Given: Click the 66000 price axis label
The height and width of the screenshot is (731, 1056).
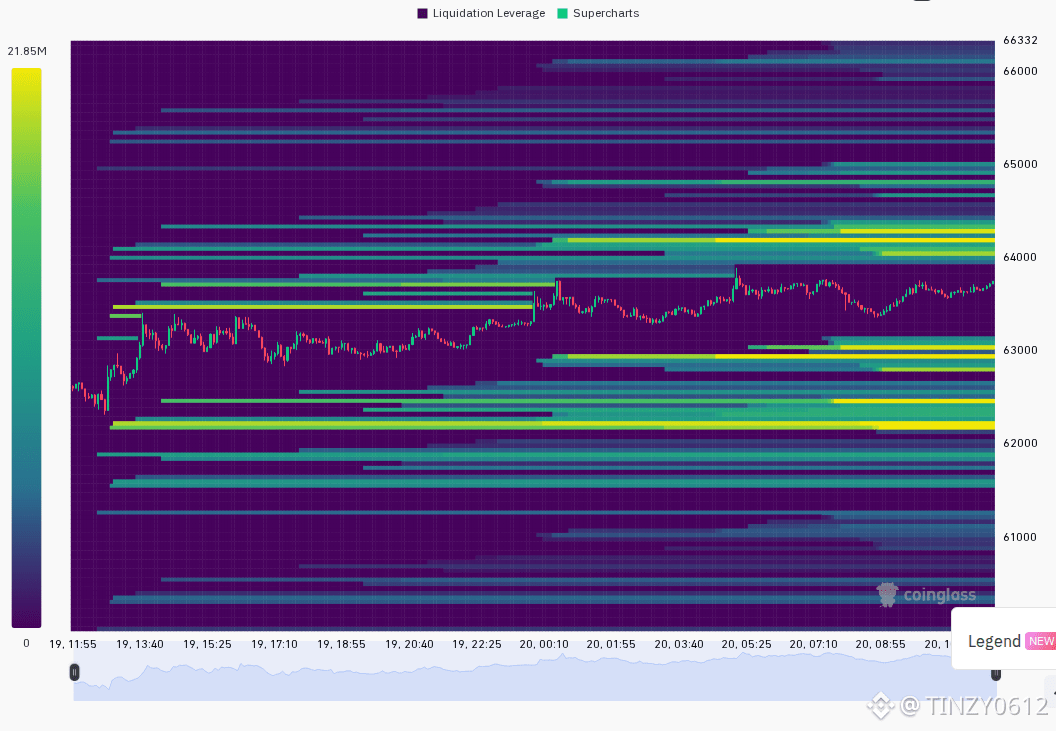Looking at the screenshot, I should [x=1020, y=71].
